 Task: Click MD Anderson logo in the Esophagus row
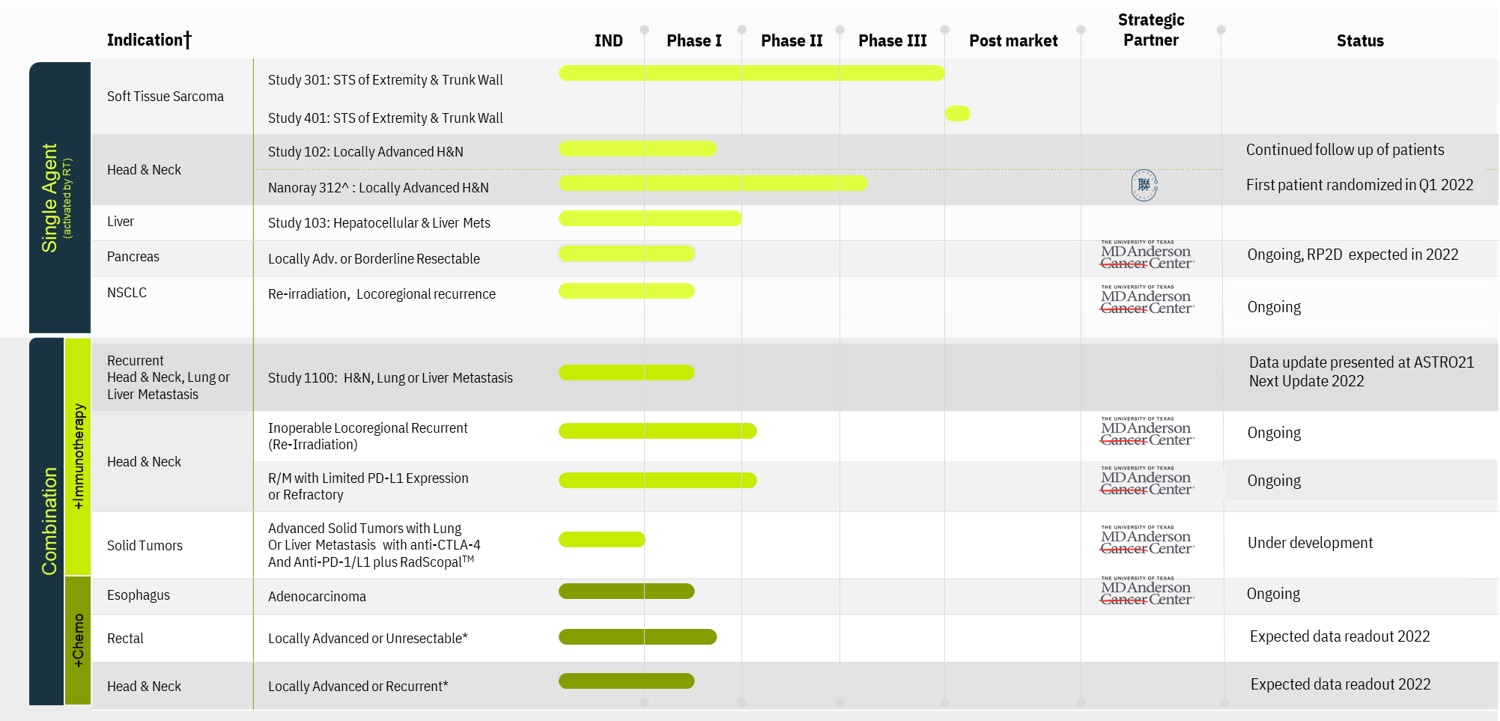1147,591
